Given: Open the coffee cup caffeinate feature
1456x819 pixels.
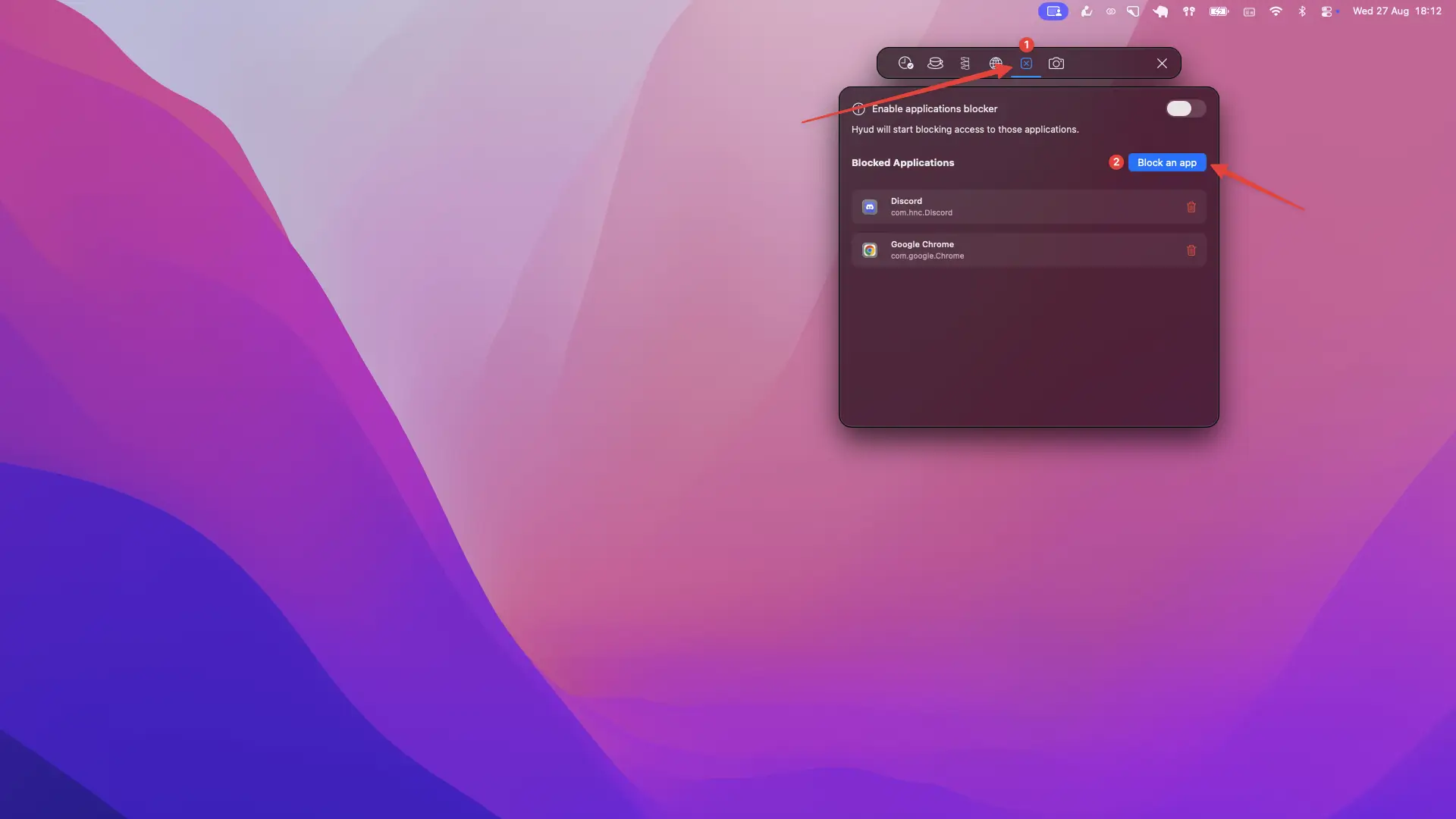Looking at the screenshot, I should coord(935,63).
